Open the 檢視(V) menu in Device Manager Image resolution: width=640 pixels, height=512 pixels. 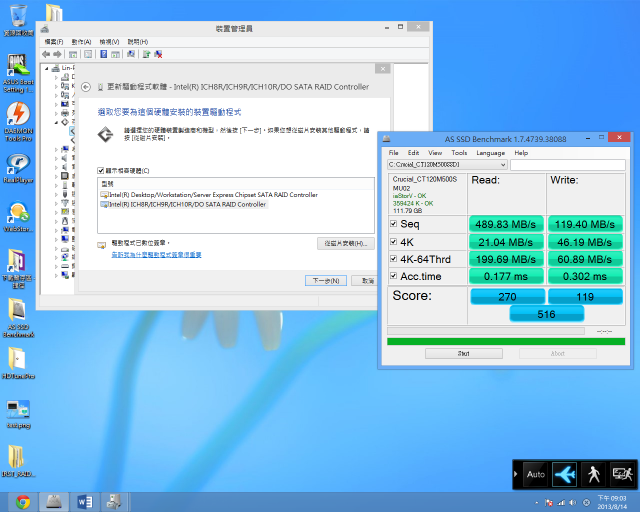[x=109, y=42]
